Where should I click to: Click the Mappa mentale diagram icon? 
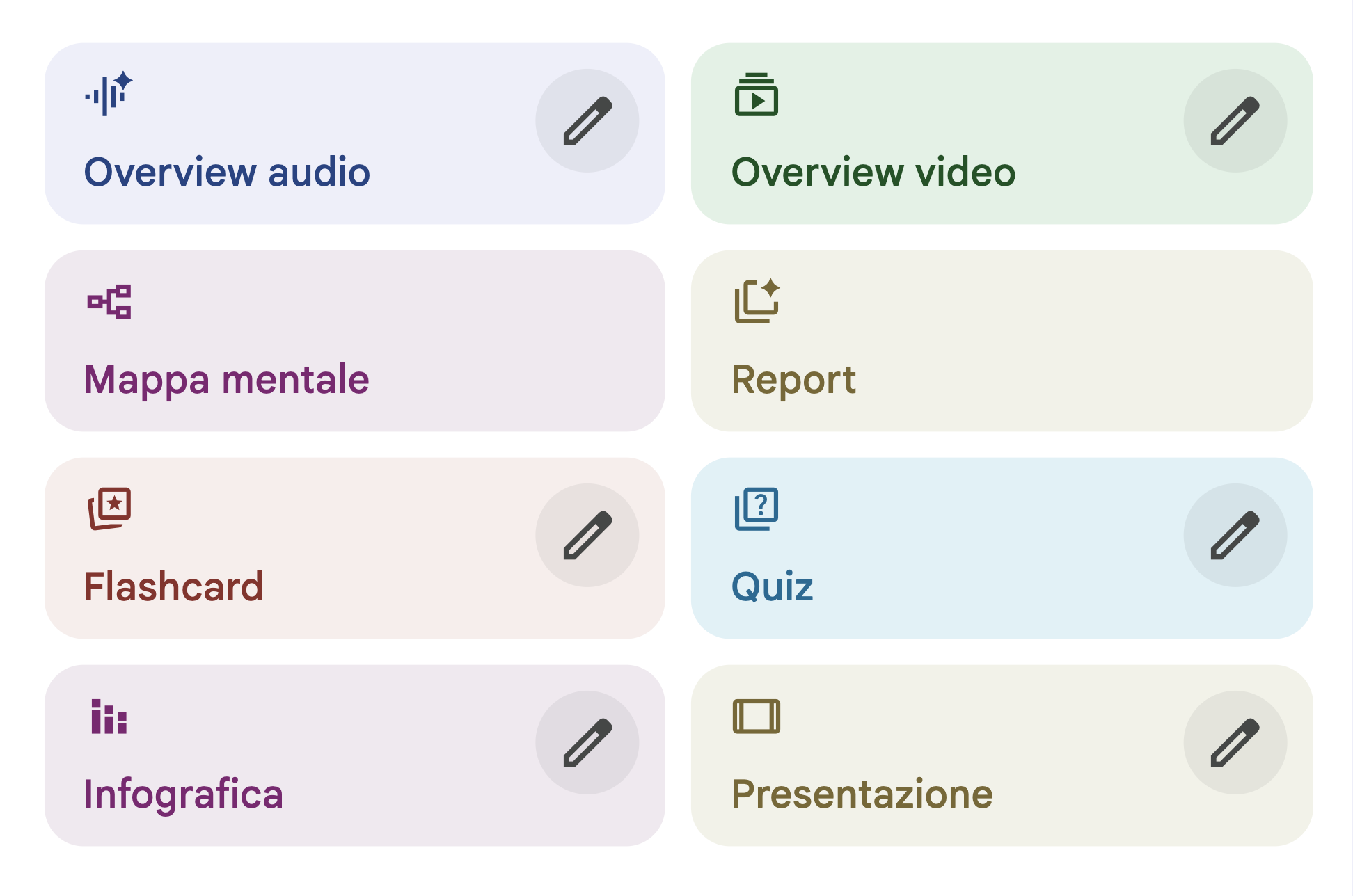[x=109, y=301]
